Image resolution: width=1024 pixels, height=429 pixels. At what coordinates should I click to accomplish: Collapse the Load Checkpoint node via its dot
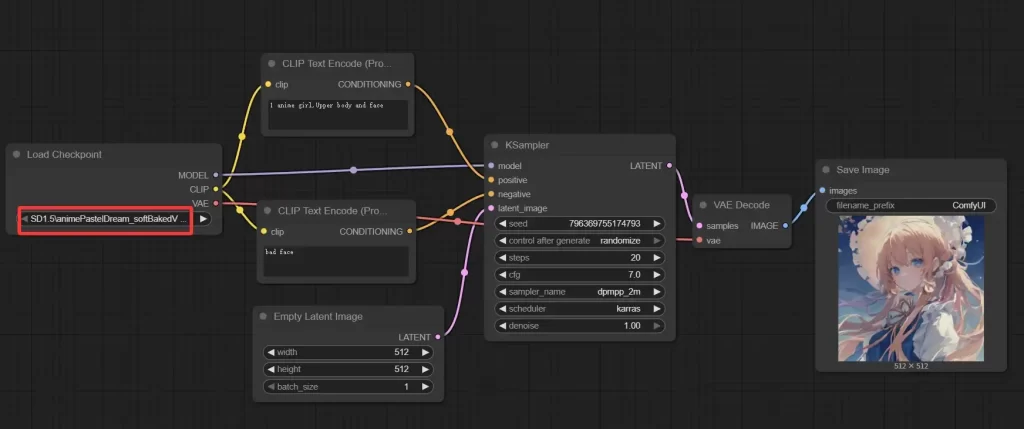click(x=17, y=155)
